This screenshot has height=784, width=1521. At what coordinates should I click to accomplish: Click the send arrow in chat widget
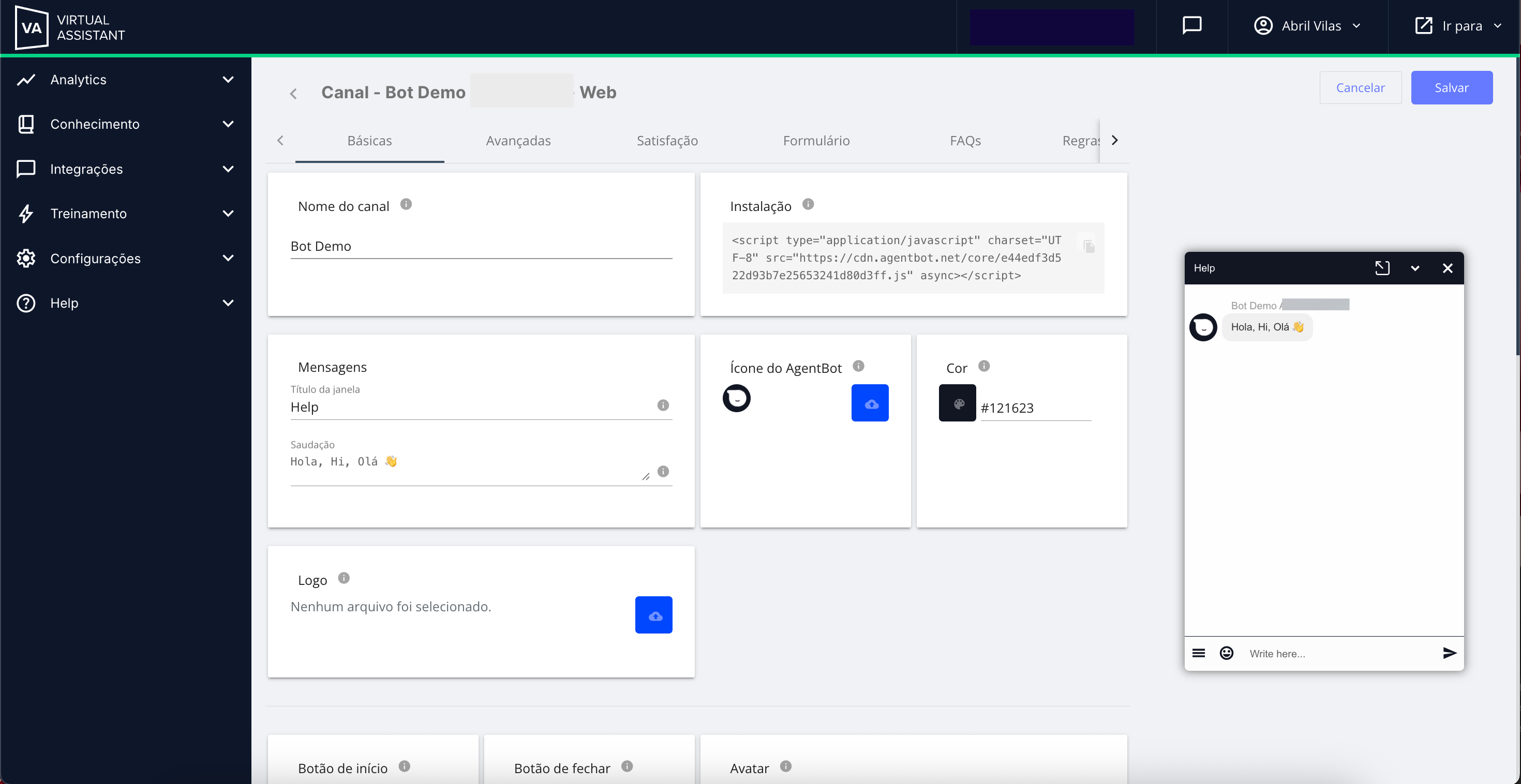tap(1449, 653)
